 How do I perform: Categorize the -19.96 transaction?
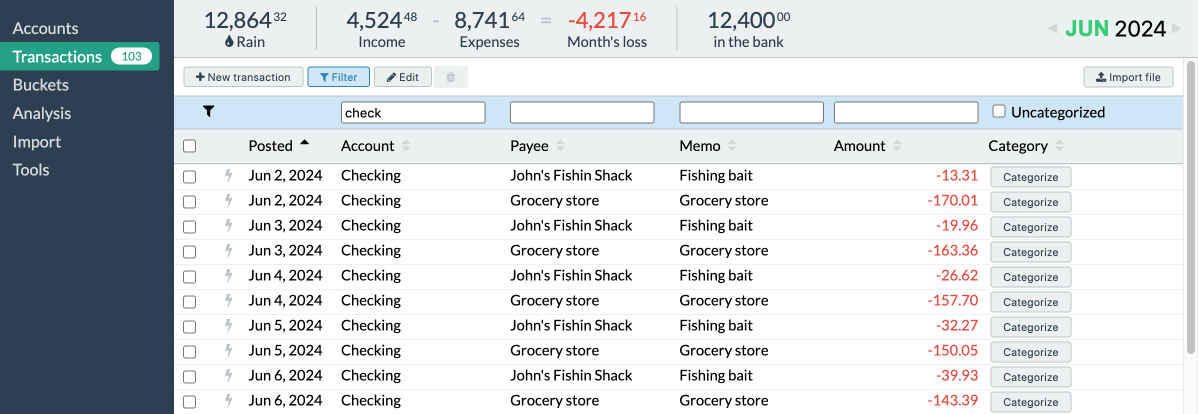point(1031,228)
